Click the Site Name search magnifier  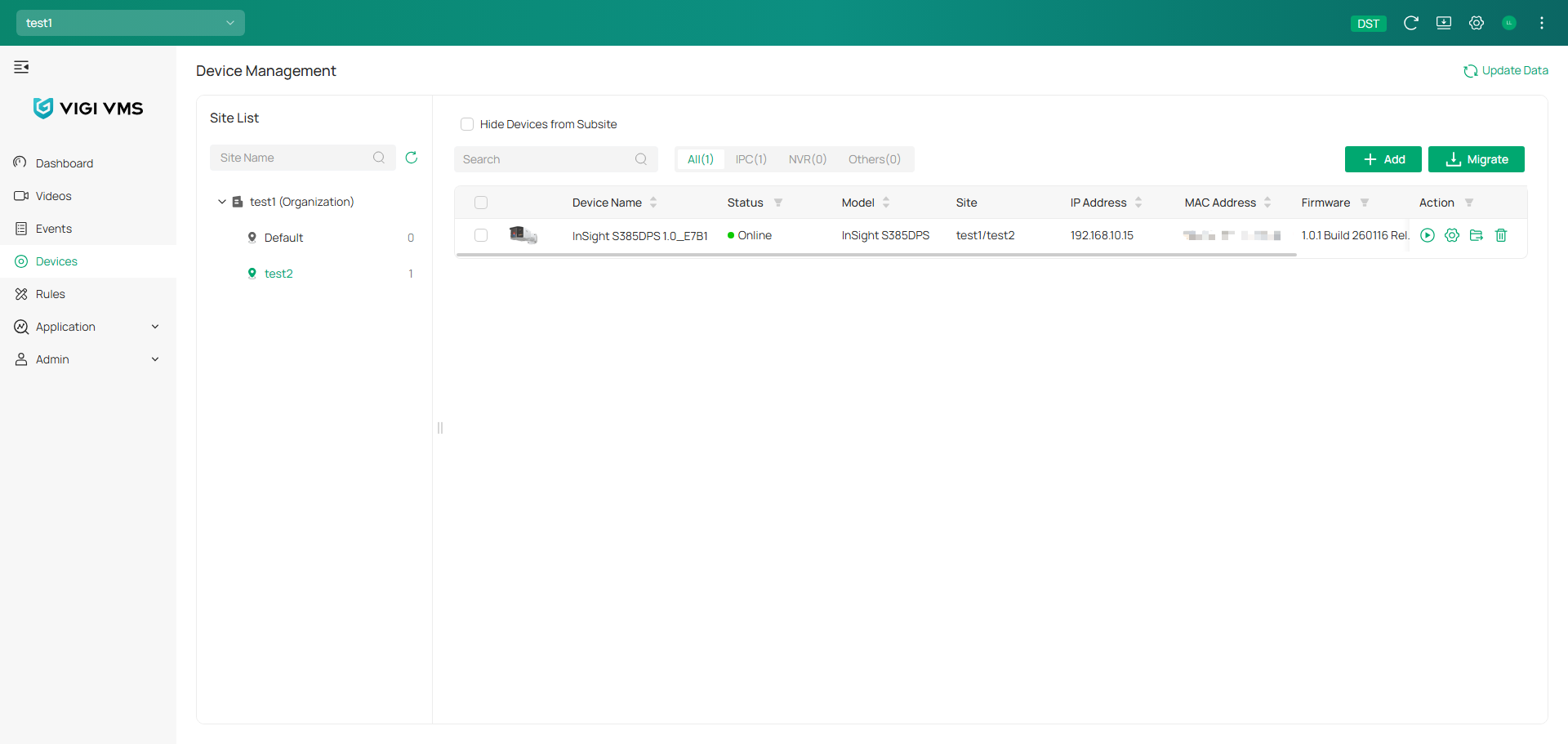[379, 158]
